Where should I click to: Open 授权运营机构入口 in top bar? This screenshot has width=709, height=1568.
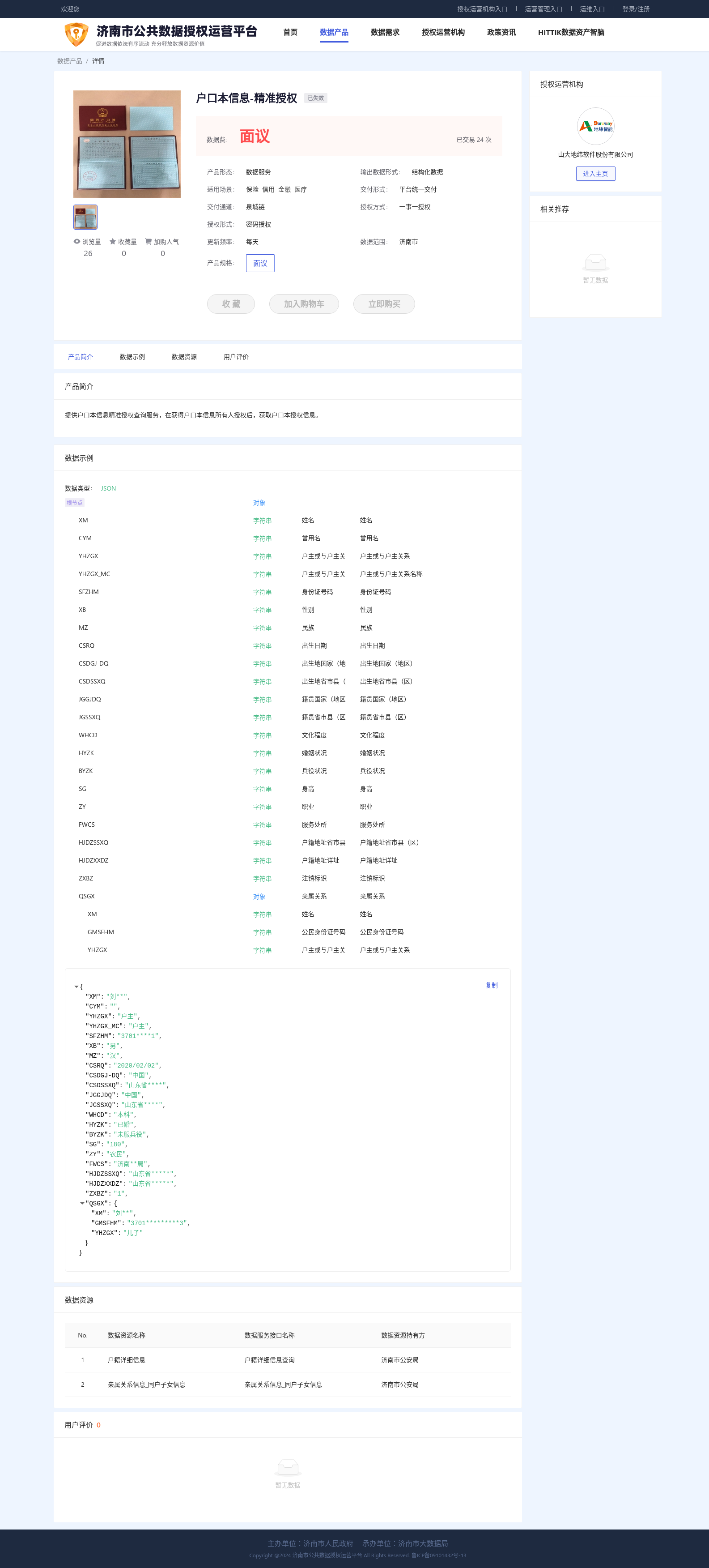(x=482, y=9)
